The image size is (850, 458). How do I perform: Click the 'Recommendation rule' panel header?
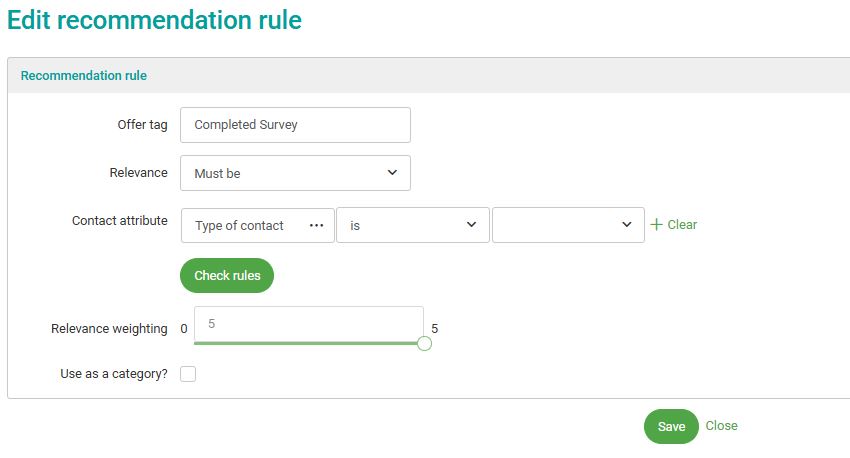84,75
